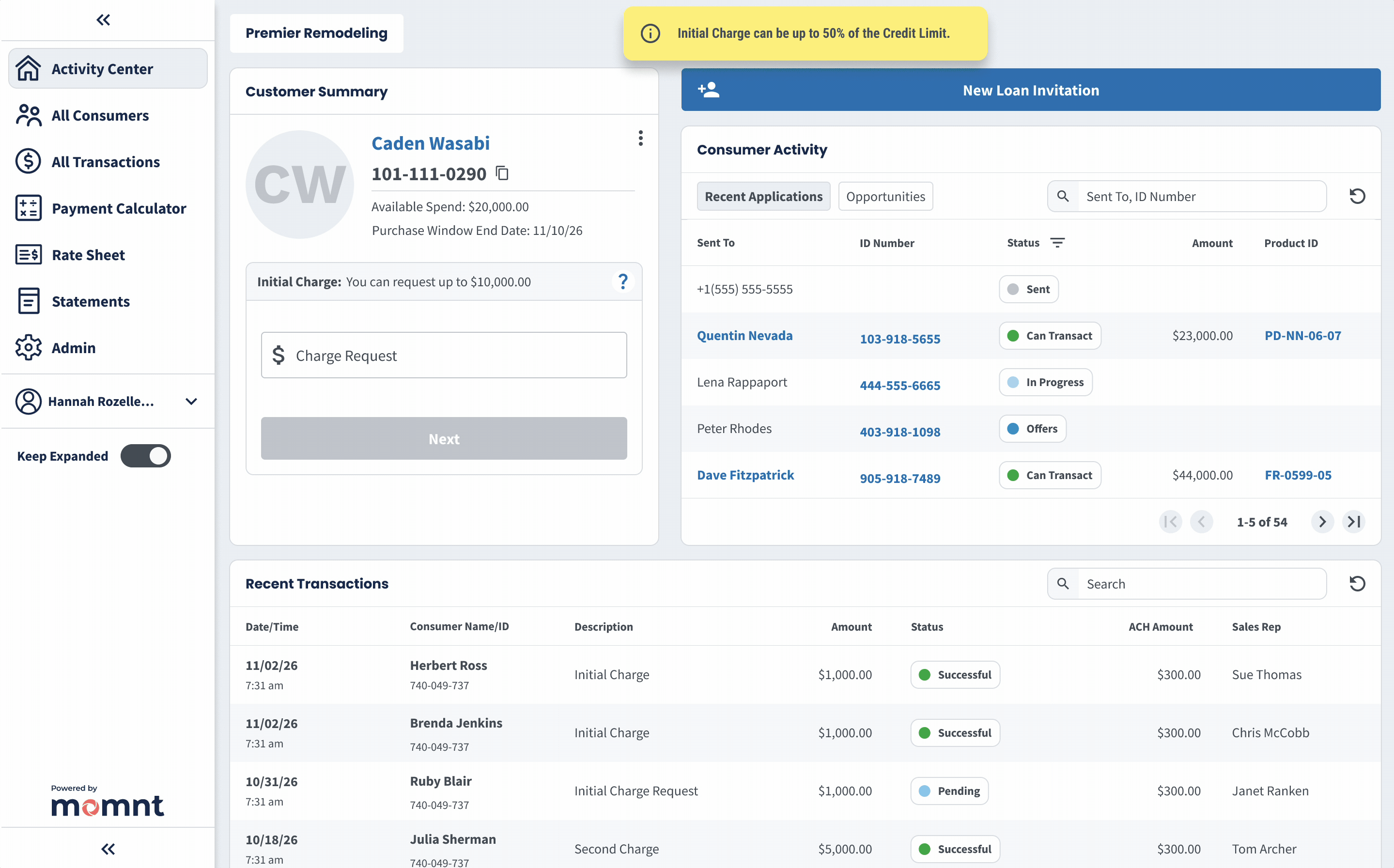Expand the Hannah Rozelle account menu
Image resolution: width=1394 pixels, height=868 pixels.
click(191, 401)
